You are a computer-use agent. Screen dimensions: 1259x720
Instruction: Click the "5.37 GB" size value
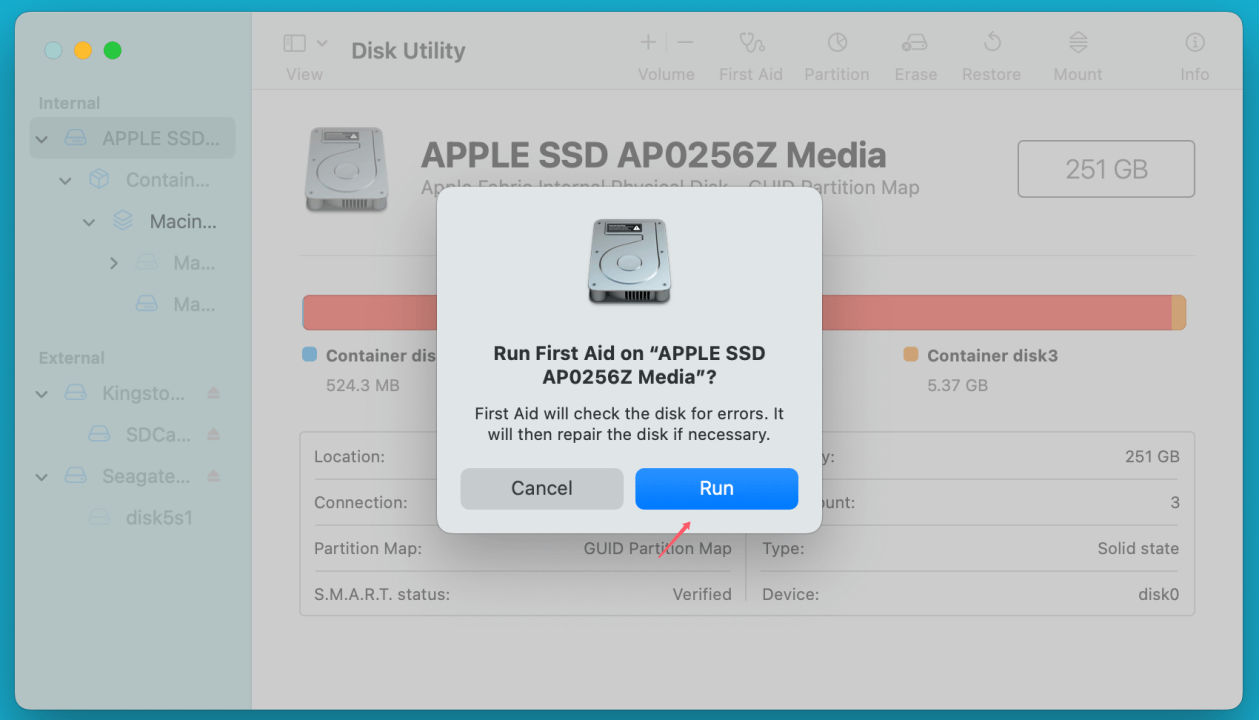(957, 385)
